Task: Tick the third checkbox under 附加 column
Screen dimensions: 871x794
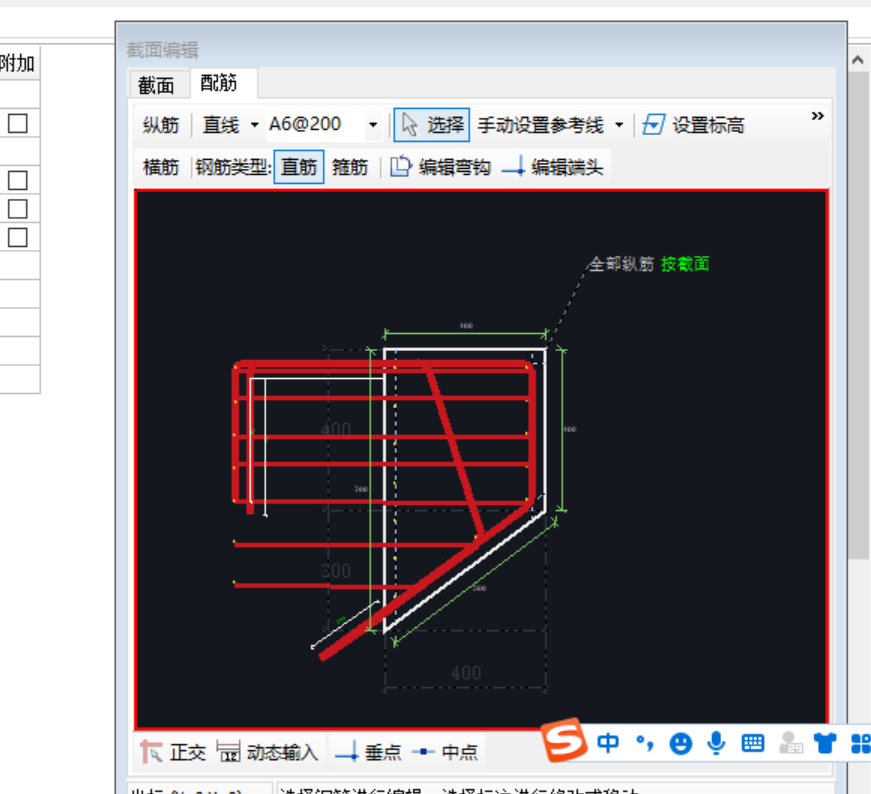Action: (18, 209)
